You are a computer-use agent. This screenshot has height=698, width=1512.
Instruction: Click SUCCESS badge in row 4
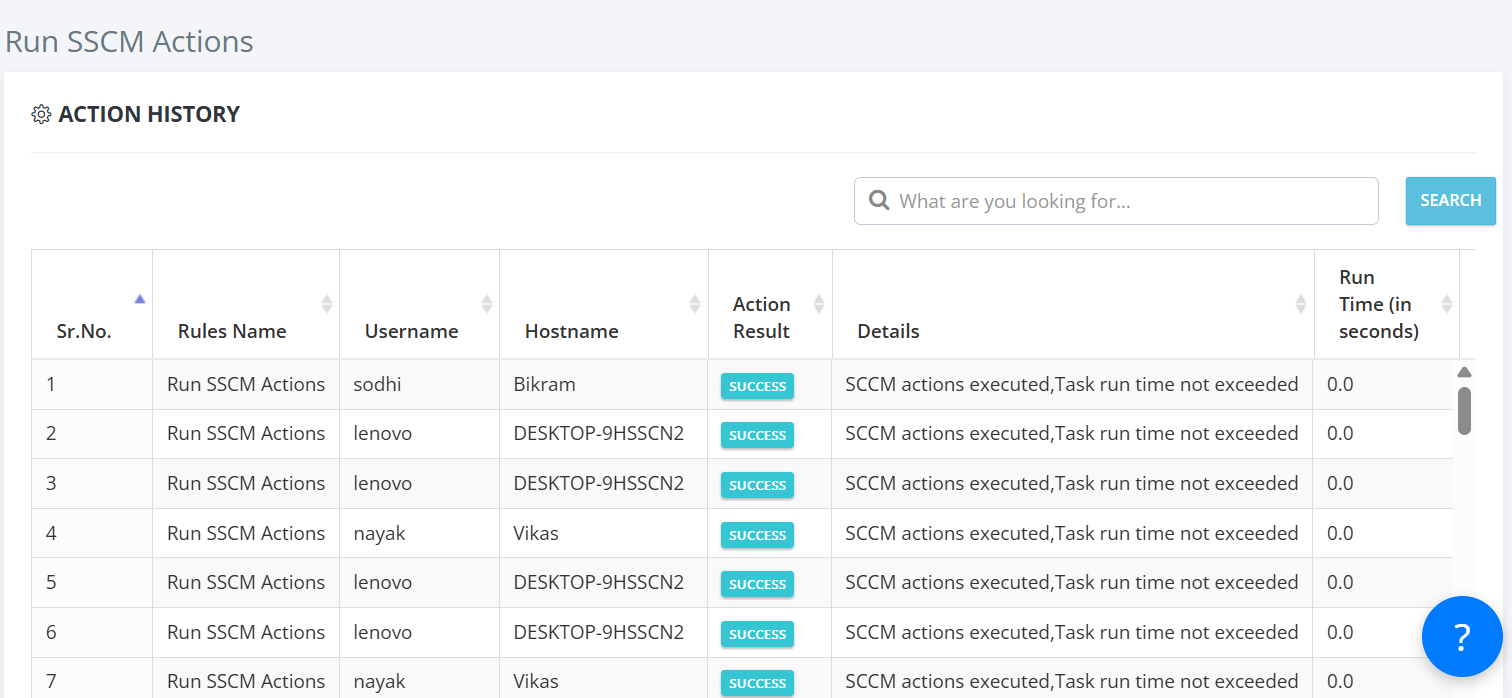click(x=757, y=535)
